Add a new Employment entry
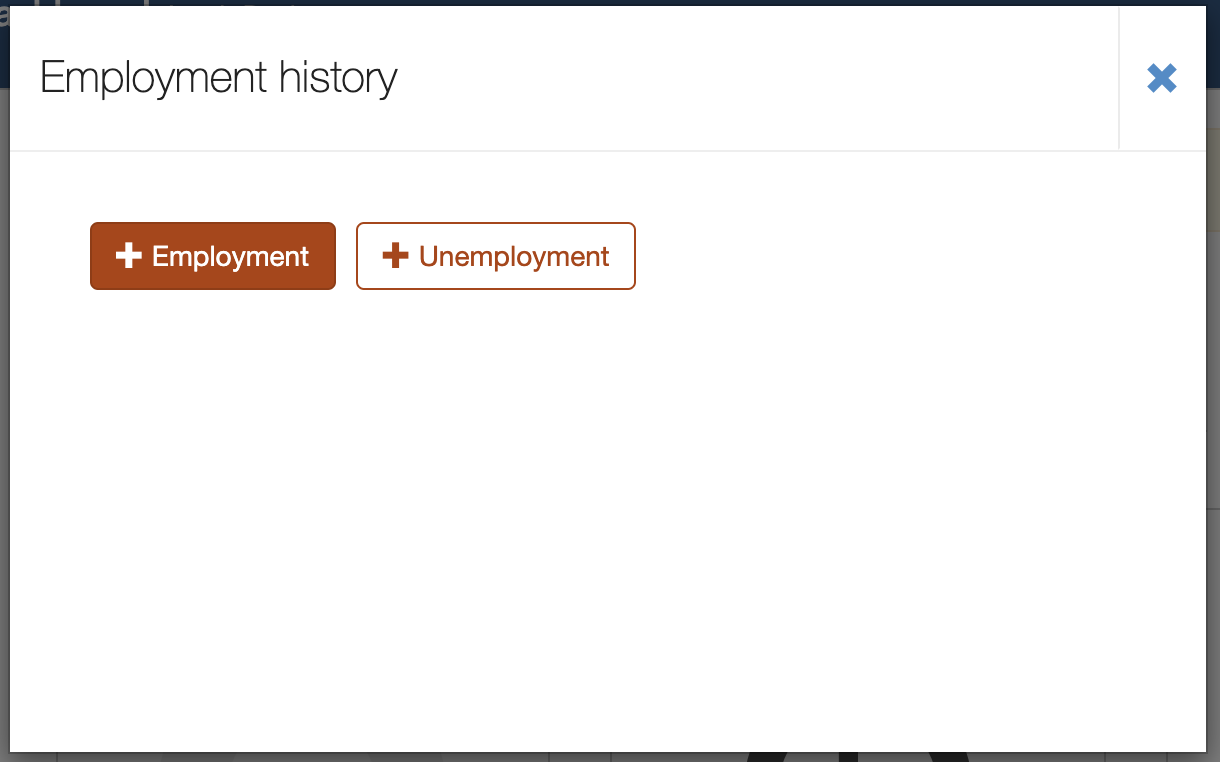This screenshot has width=1220, height=762. click(213, 256)
